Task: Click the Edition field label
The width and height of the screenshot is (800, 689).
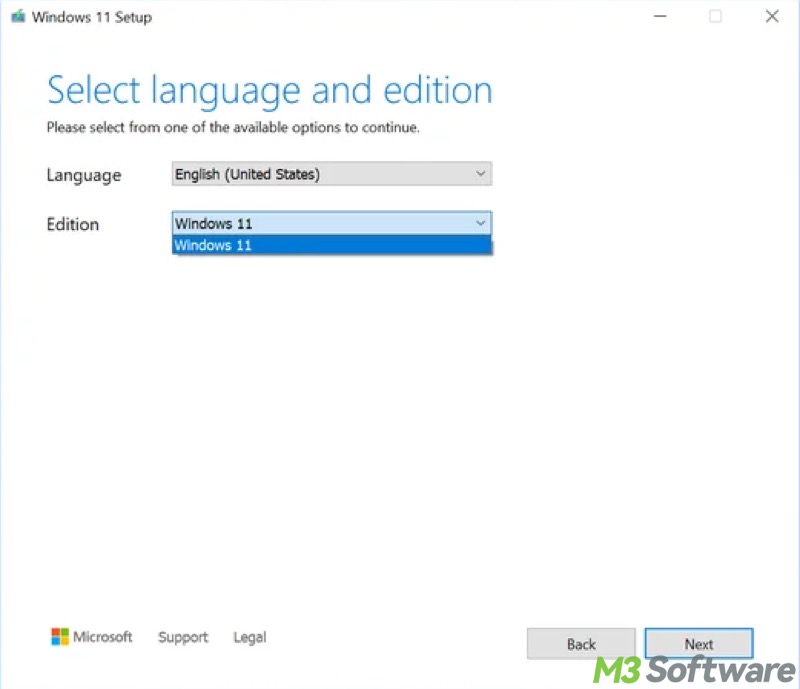Action: (73, 224)
